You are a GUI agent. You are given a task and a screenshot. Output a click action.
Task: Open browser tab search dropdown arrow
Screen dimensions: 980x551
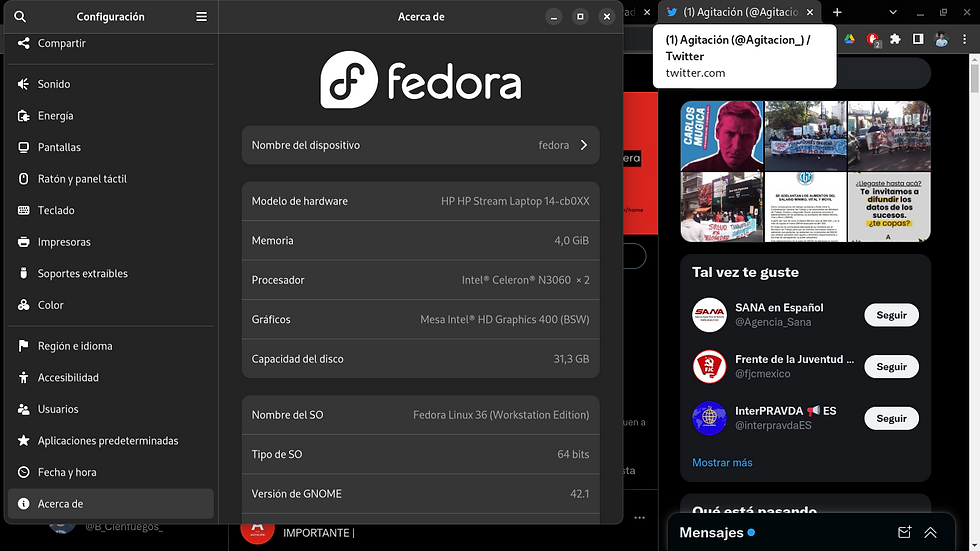click(x=893, y=12)
